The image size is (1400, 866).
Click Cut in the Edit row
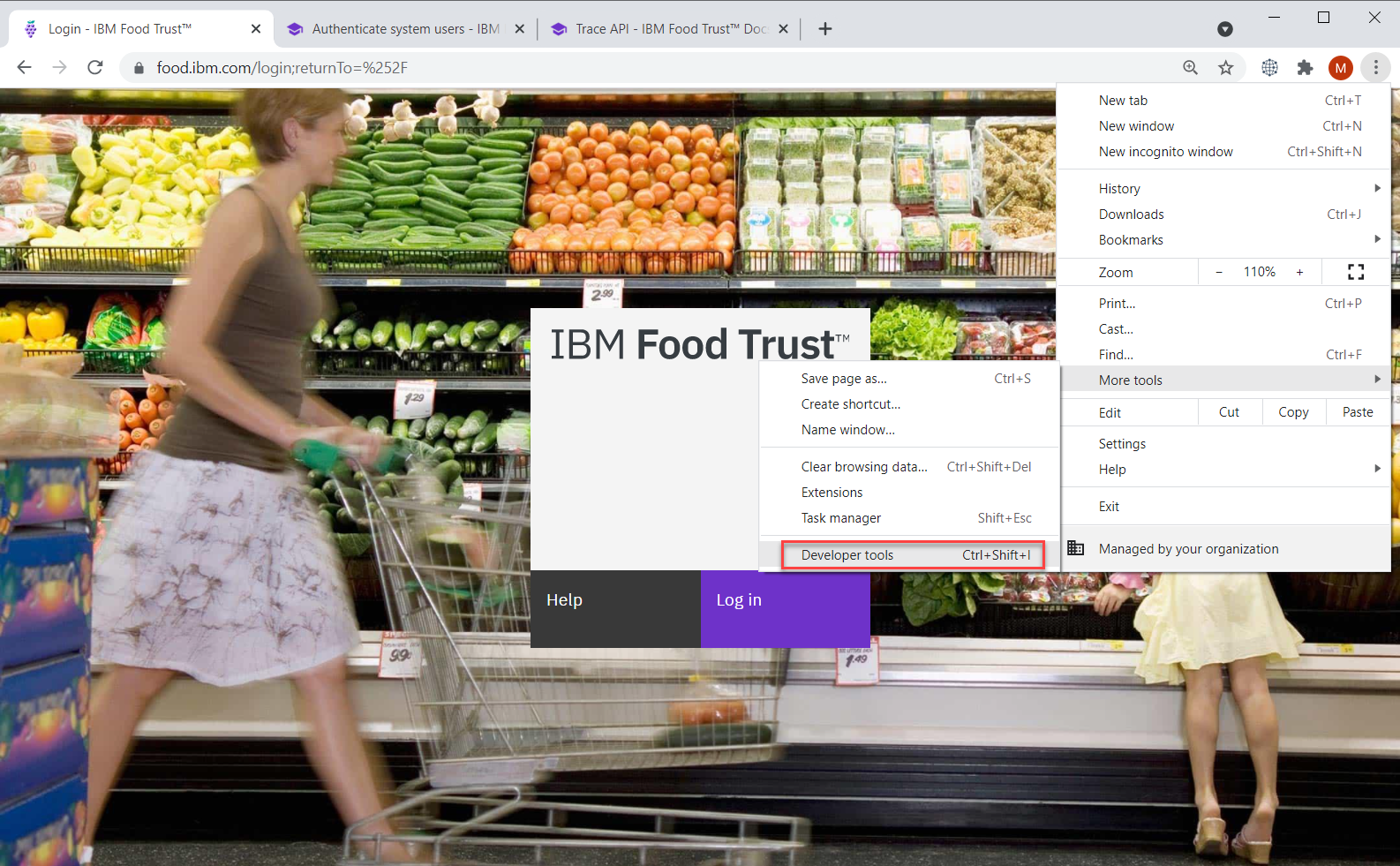pos(1230,412)
